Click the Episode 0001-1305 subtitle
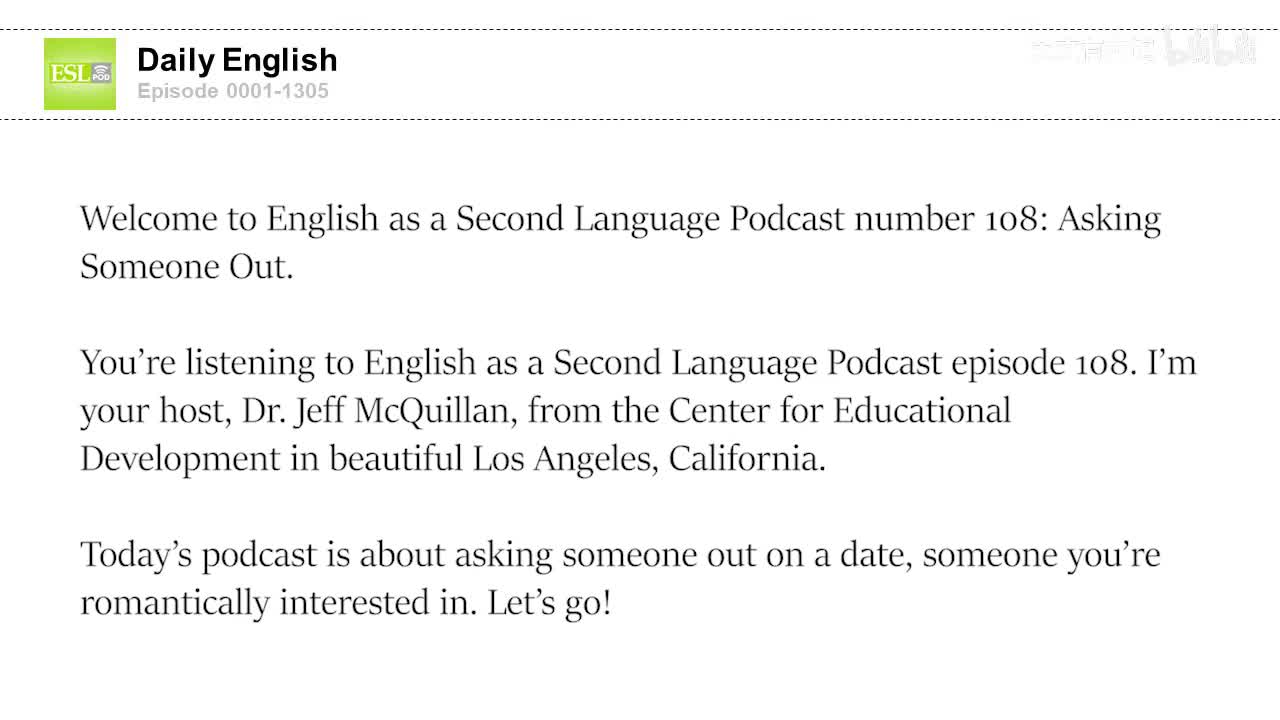 click(x=233, y=91)
